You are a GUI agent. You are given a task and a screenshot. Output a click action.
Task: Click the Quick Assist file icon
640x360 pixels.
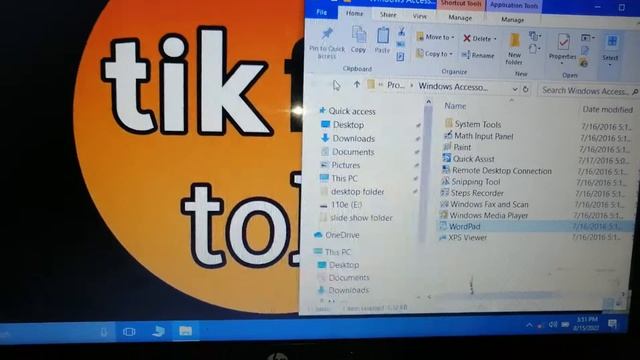click(447, 158)
